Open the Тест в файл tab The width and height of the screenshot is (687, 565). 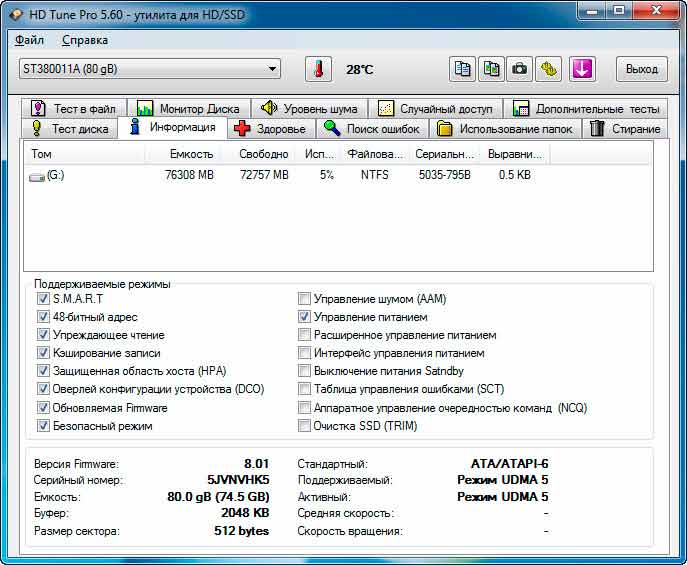point(73,108)
